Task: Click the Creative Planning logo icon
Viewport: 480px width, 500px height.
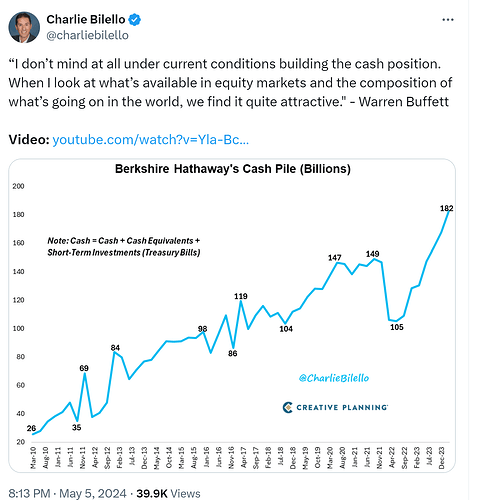Action: tap(287, 407)
